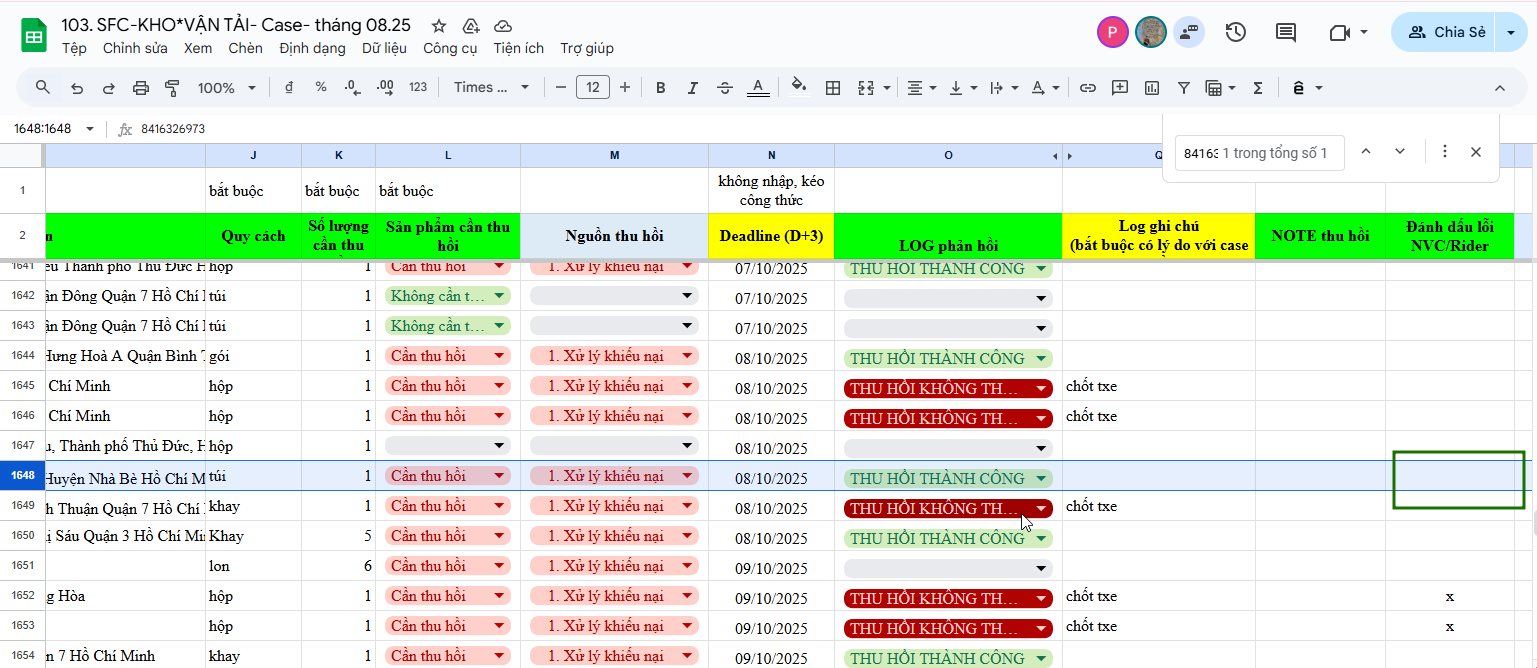Open the fill color picker
The height and width of the screenshot is (668, 1537).
(799, 87)
